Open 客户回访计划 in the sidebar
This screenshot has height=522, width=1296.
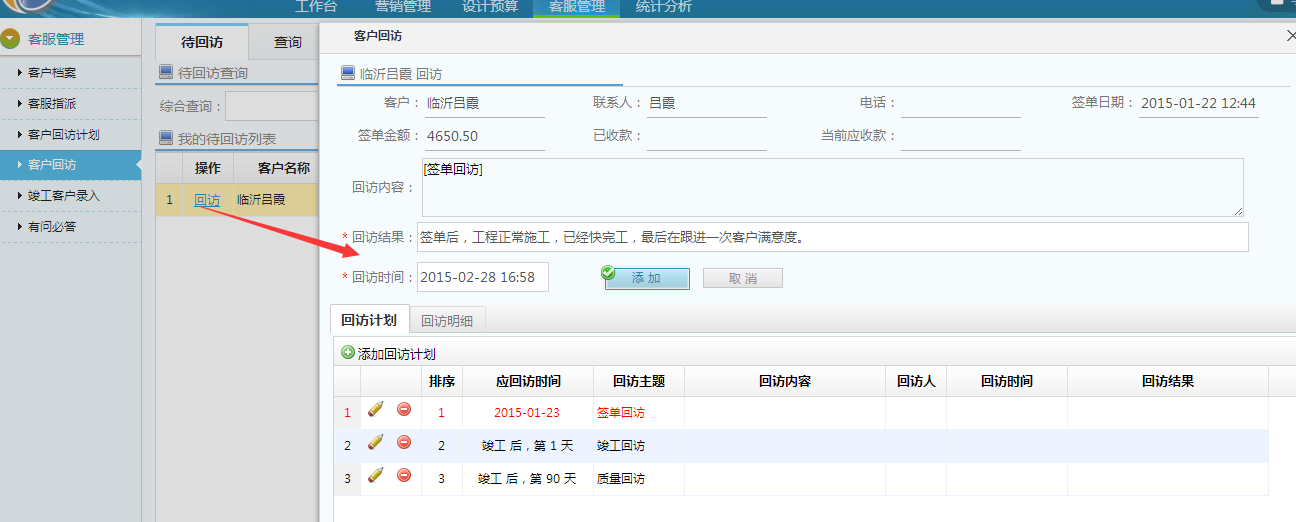click(x=64, y=135)
